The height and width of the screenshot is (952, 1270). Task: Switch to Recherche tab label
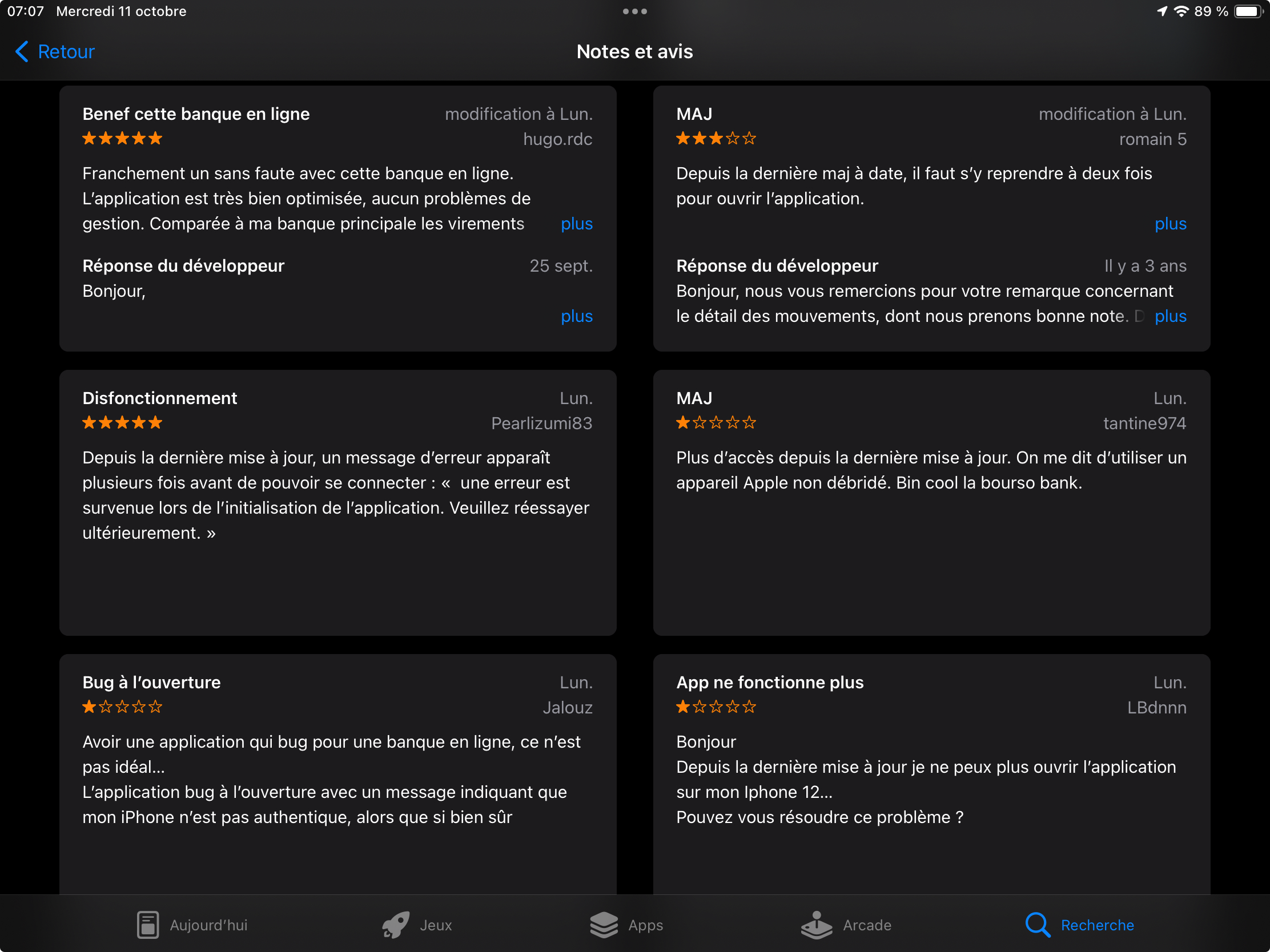(1096, 925)
